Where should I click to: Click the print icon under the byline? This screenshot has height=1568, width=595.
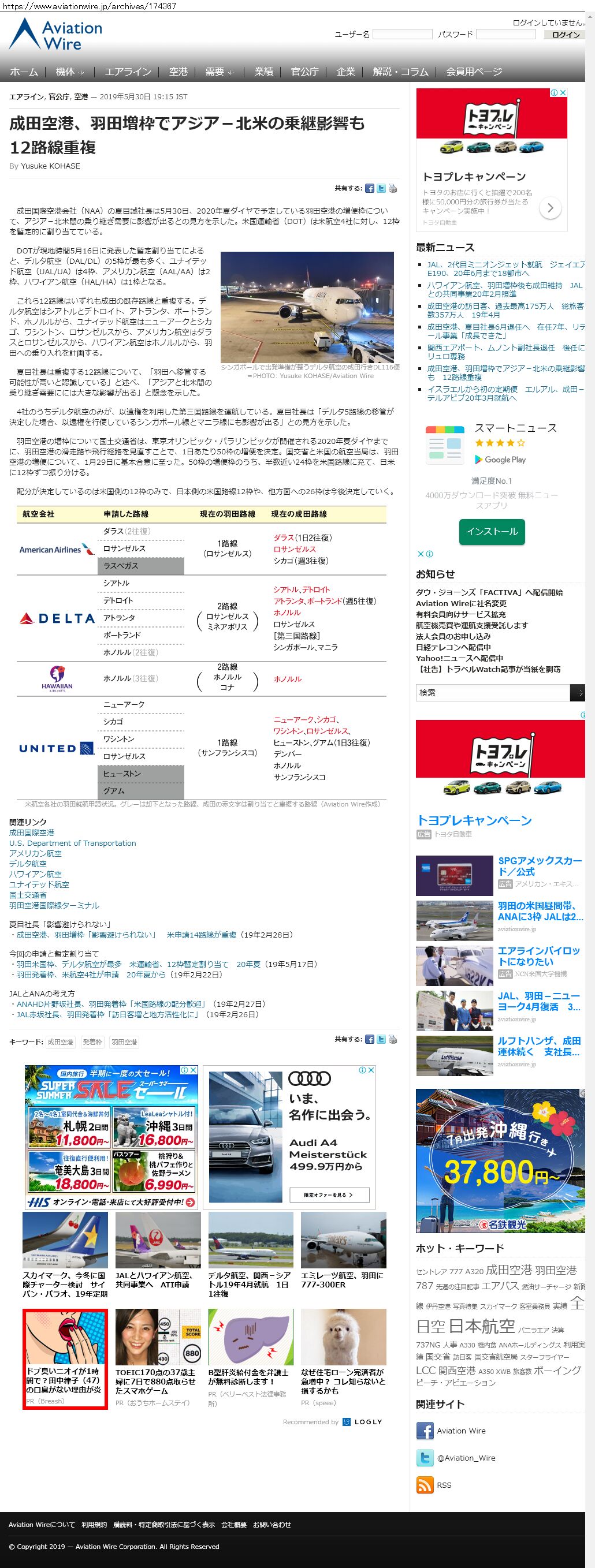point(393,189)
